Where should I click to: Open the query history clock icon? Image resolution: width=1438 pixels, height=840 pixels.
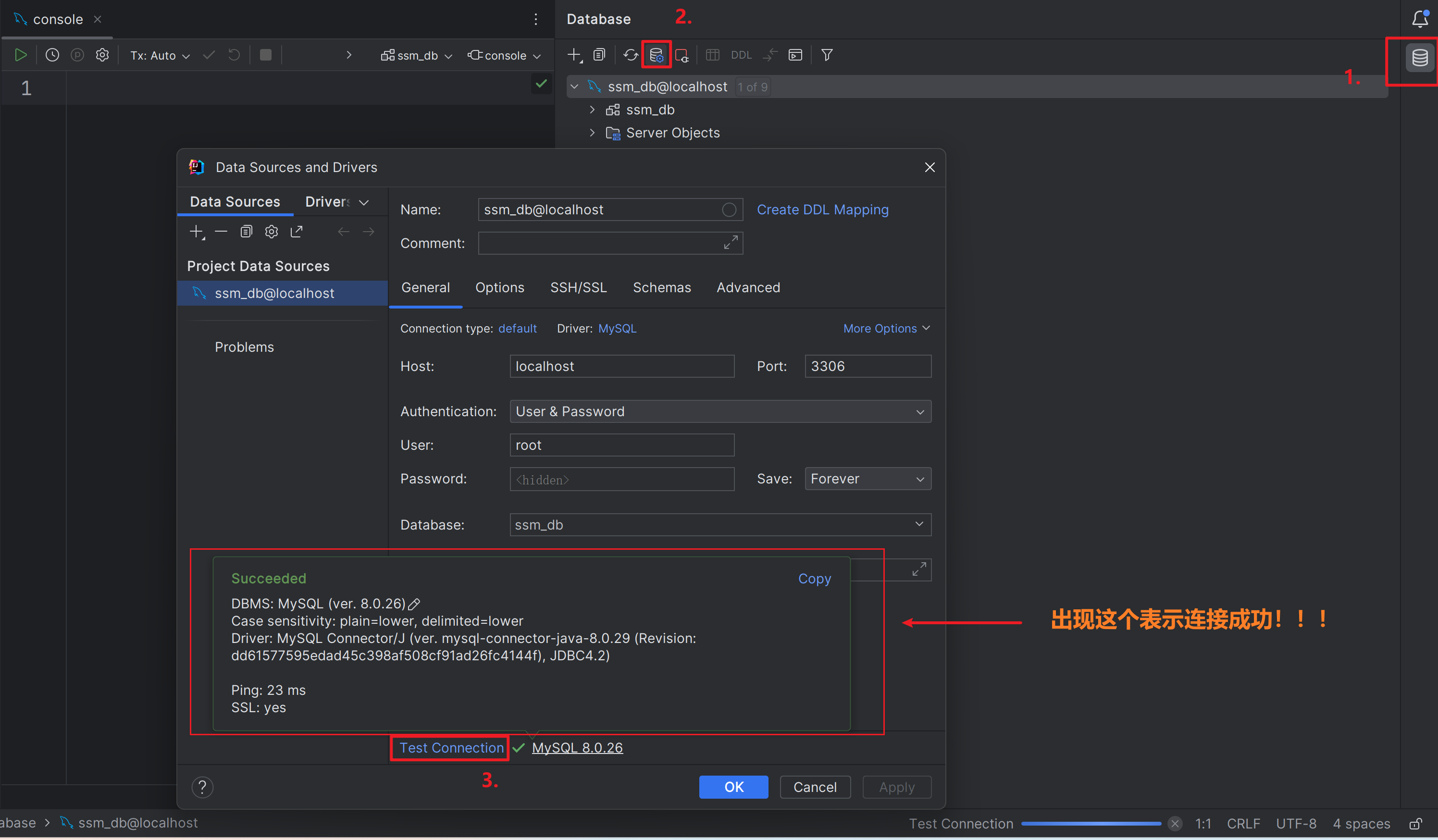tap(52, 55)
